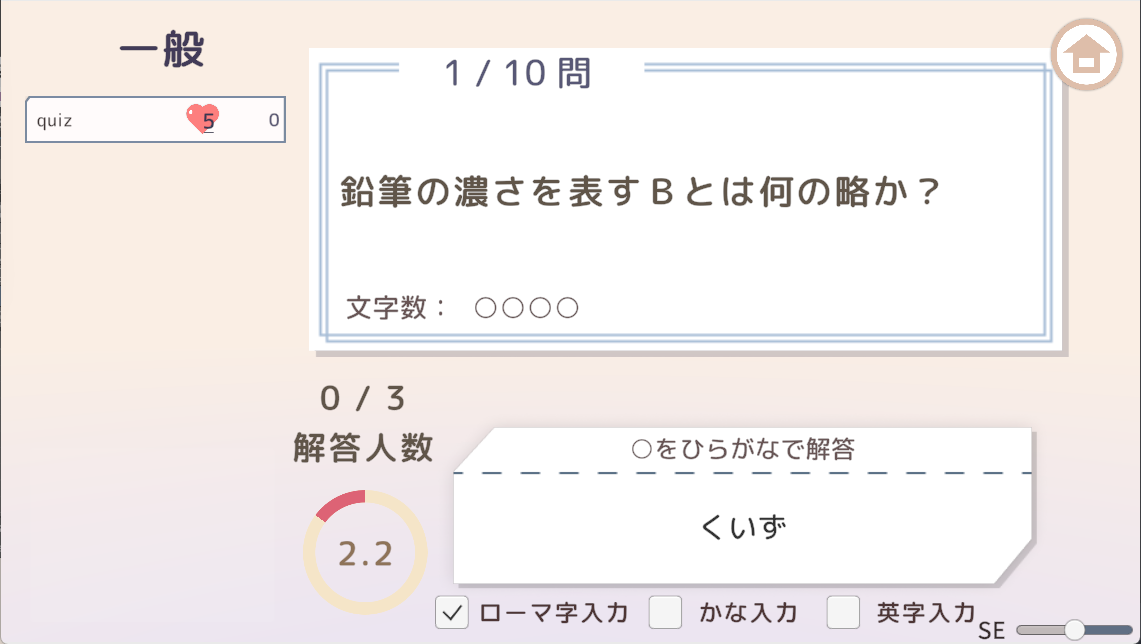Click the player's score value 0
Image resolution: width=1141 pixels, height=644 pixels.
click(x=274, y=121)
